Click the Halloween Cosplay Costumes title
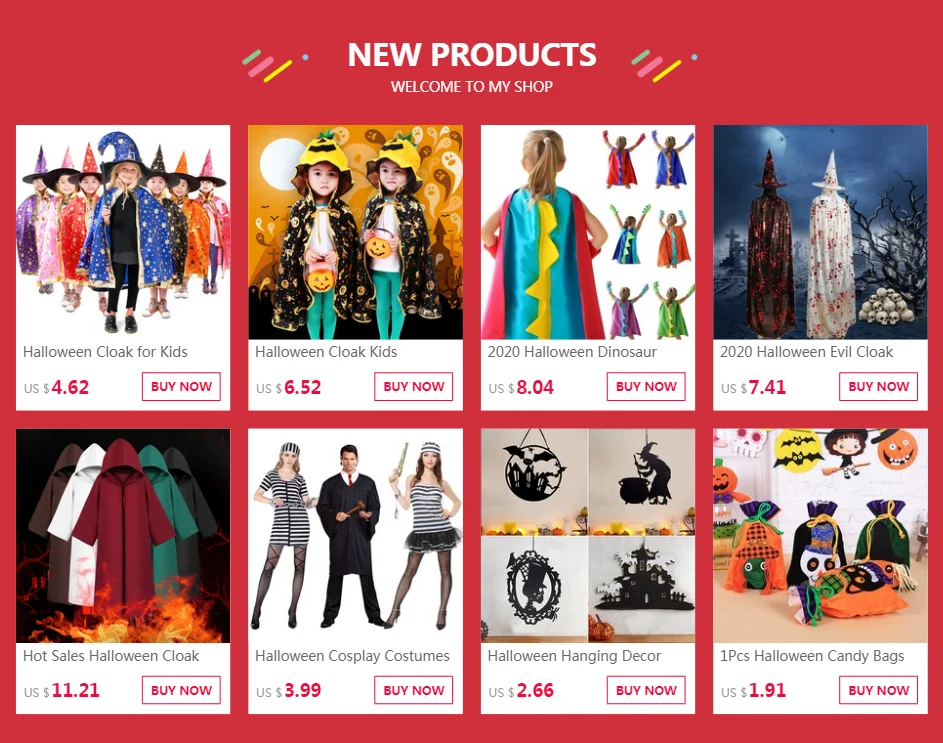 click(x=352, y=656)
